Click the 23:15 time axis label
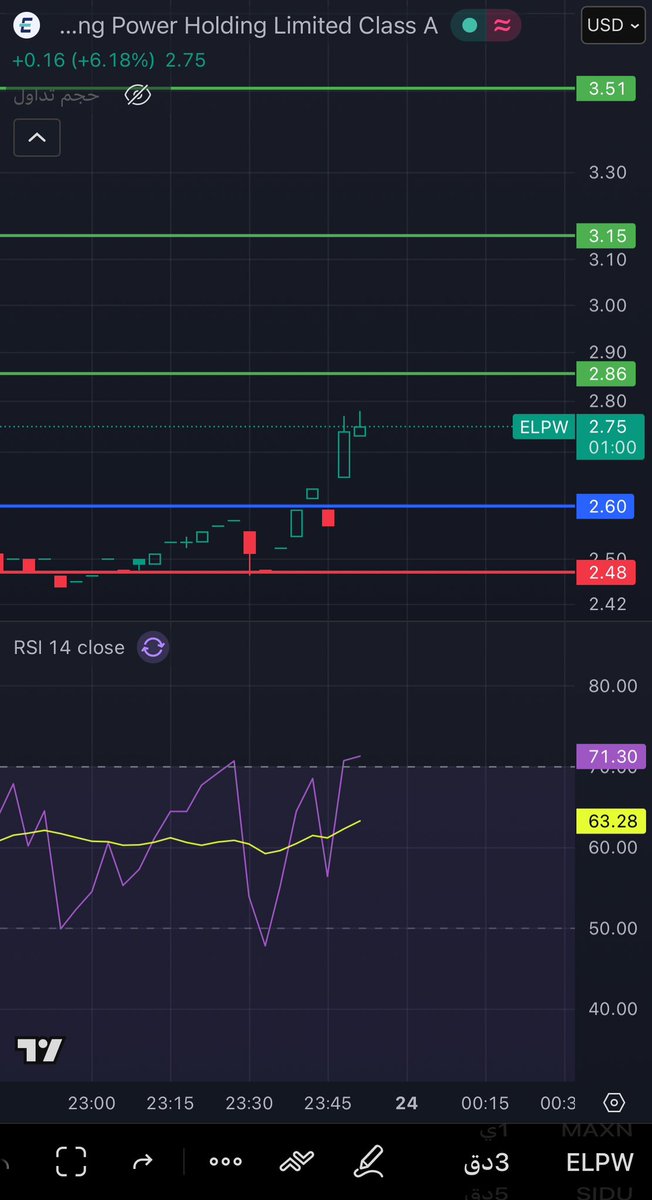This screenshot has width=652, height=1200. coord(170,1103)
